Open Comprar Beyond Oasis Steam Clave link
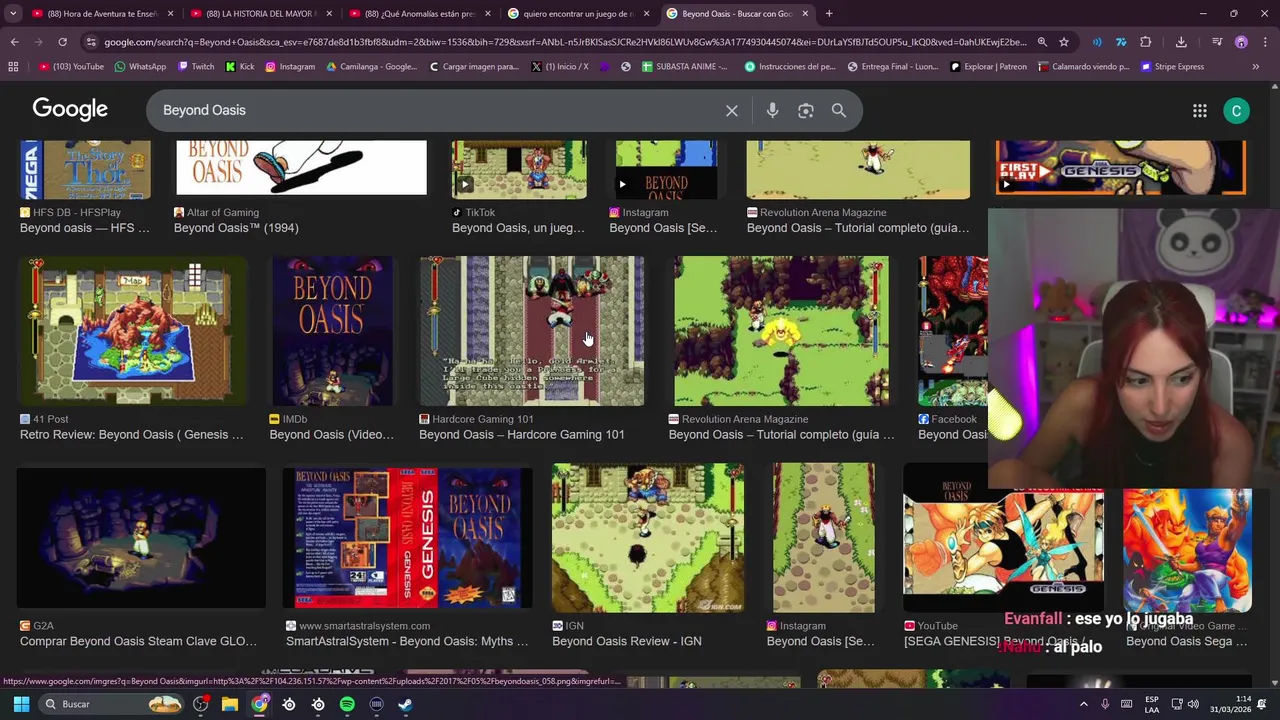 (x=138, y=641)
